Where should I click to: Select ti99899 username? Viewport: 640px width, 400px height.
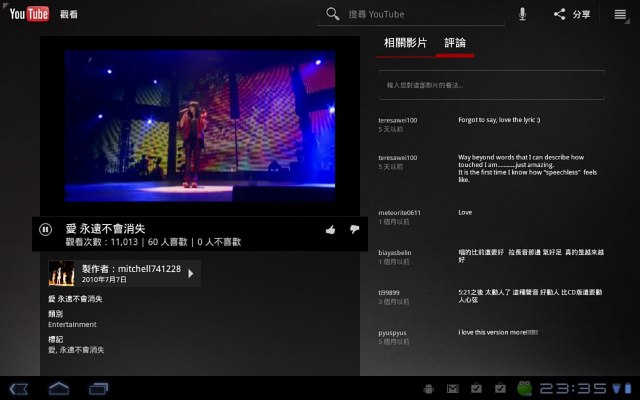(x=389, y=293)
